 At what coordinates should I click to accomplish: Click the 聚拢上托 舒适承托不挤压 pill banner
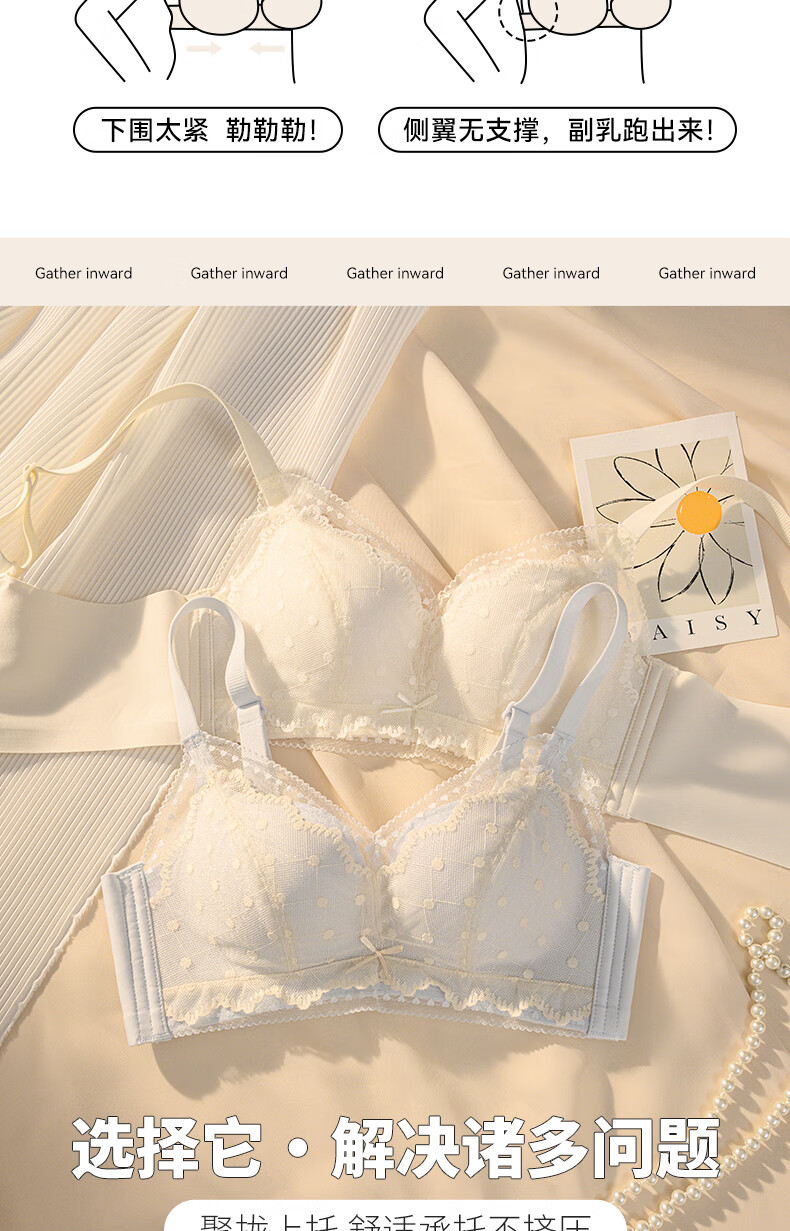pyautogui.click(x=395, y=1217)
